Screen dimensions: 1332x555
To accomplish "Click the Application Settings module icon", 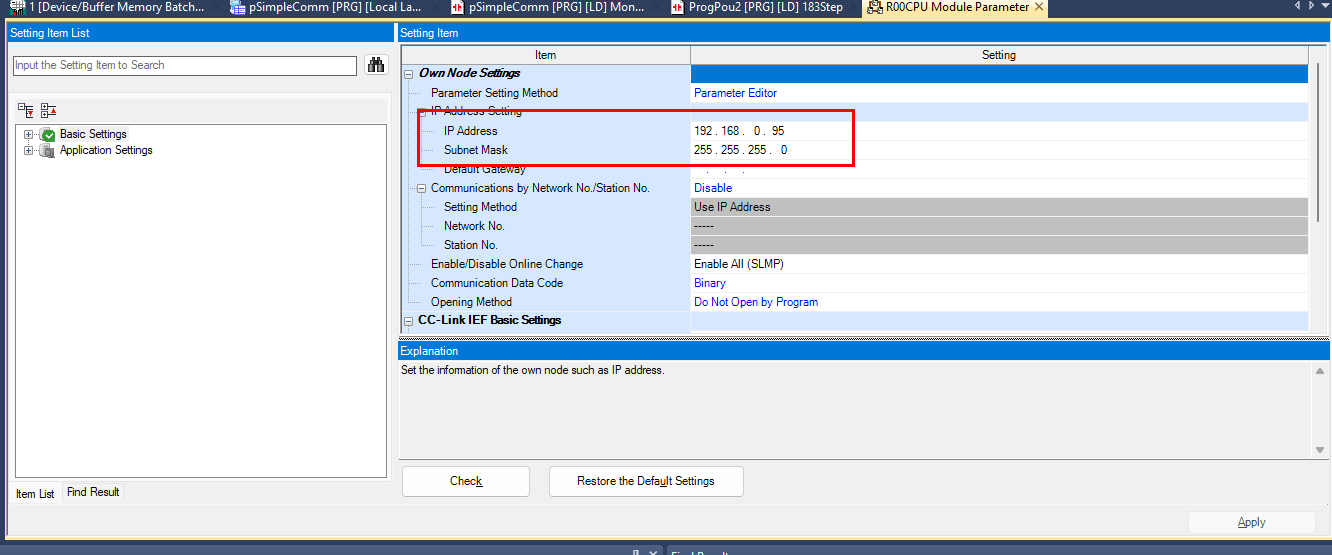I will point(47,150).
